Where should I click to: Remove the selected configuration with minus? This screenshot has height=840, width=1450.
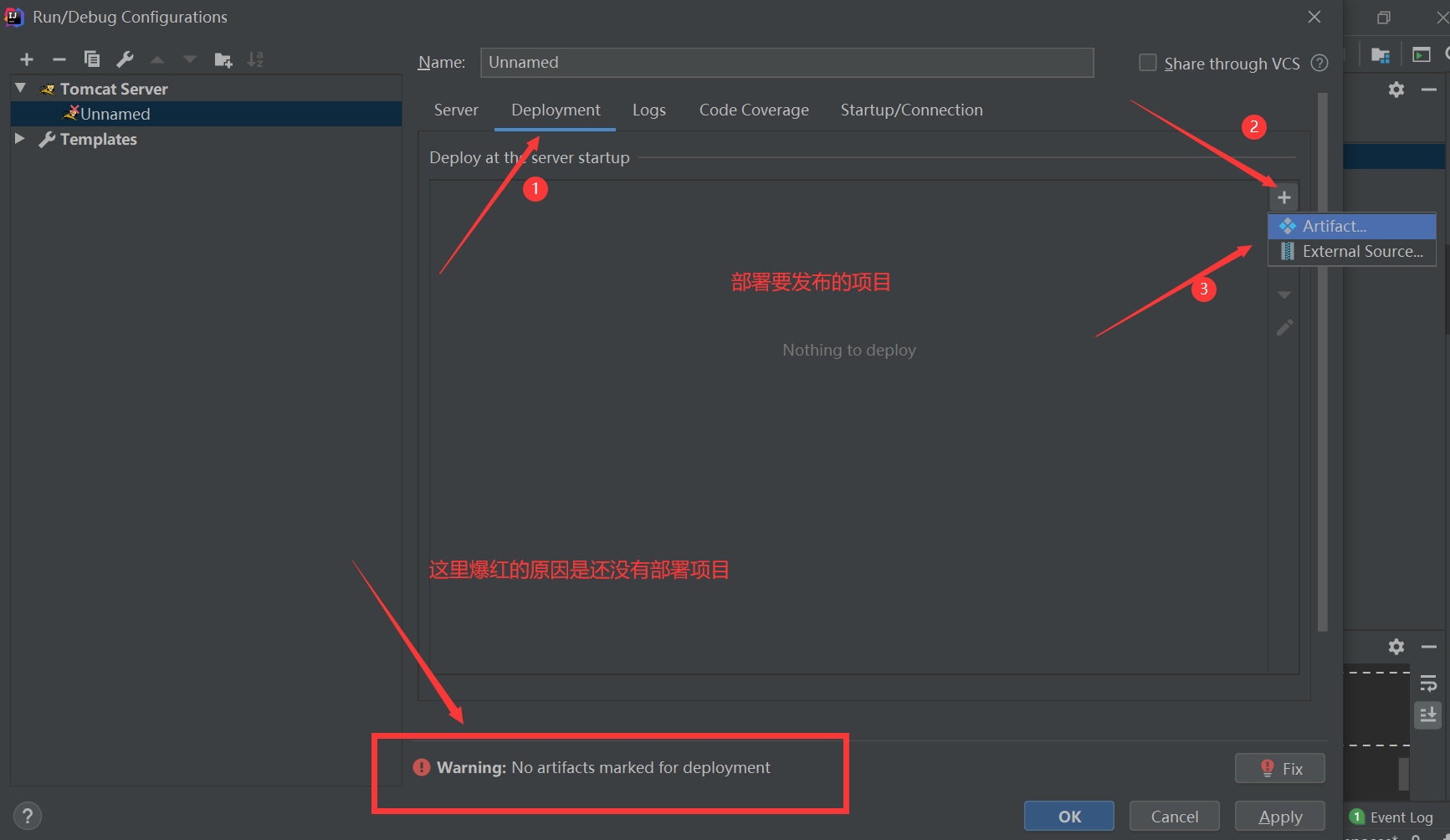59,59
